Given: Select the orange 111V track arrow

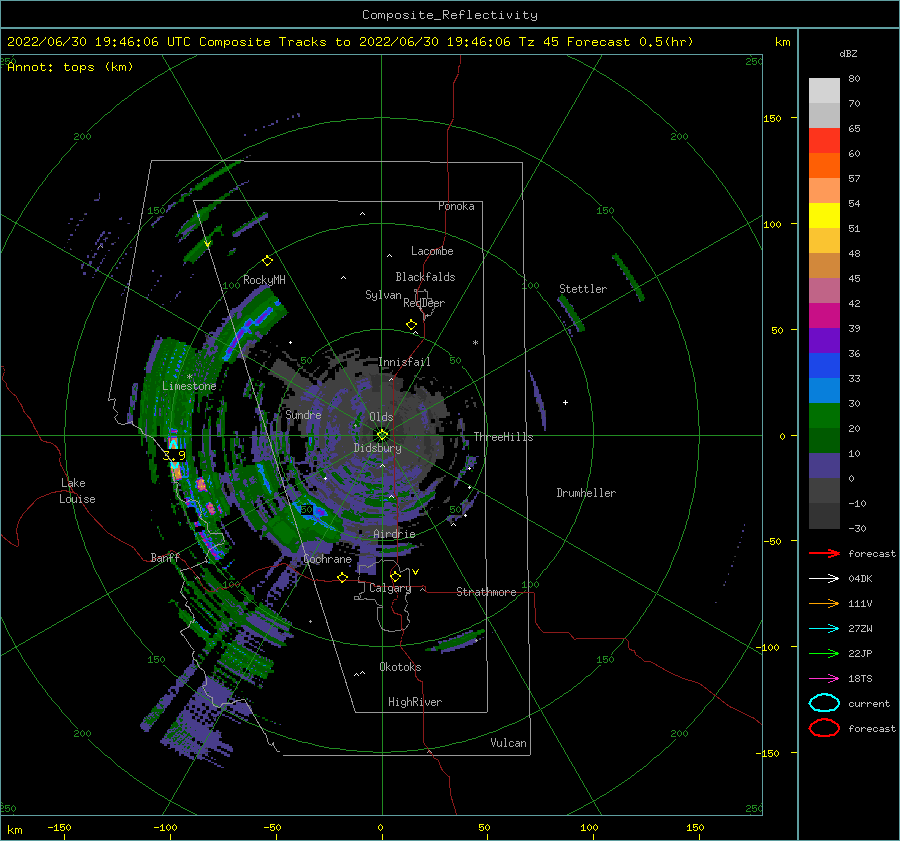Looking at the screenshot, I should 824,603.
